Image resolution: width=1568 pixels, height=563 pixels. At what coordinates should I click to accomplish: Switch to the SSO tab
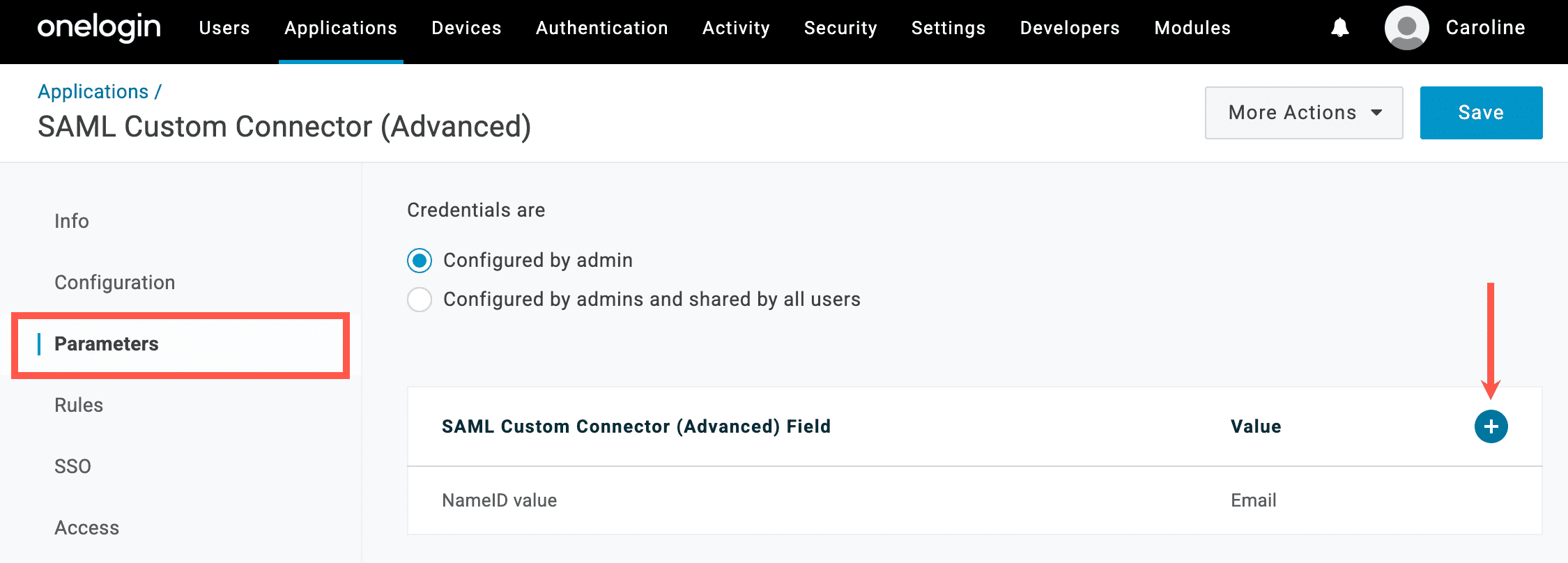[73, 466]
